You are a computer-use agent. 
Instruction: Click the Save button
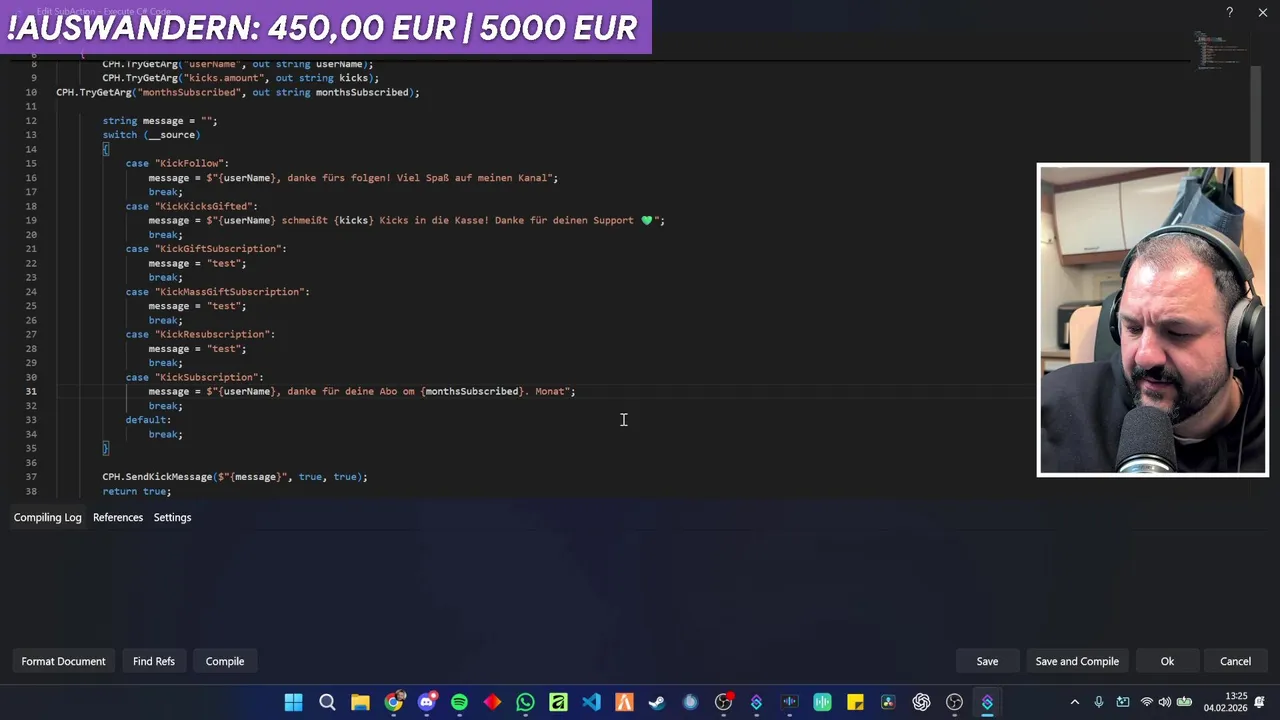[987, 661]
